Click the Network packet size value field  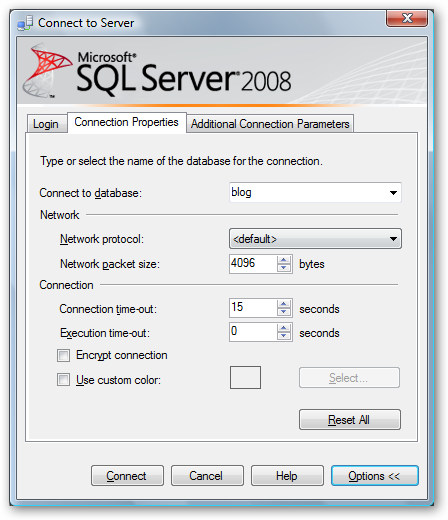pyautogui.click(x=253, y=264)
